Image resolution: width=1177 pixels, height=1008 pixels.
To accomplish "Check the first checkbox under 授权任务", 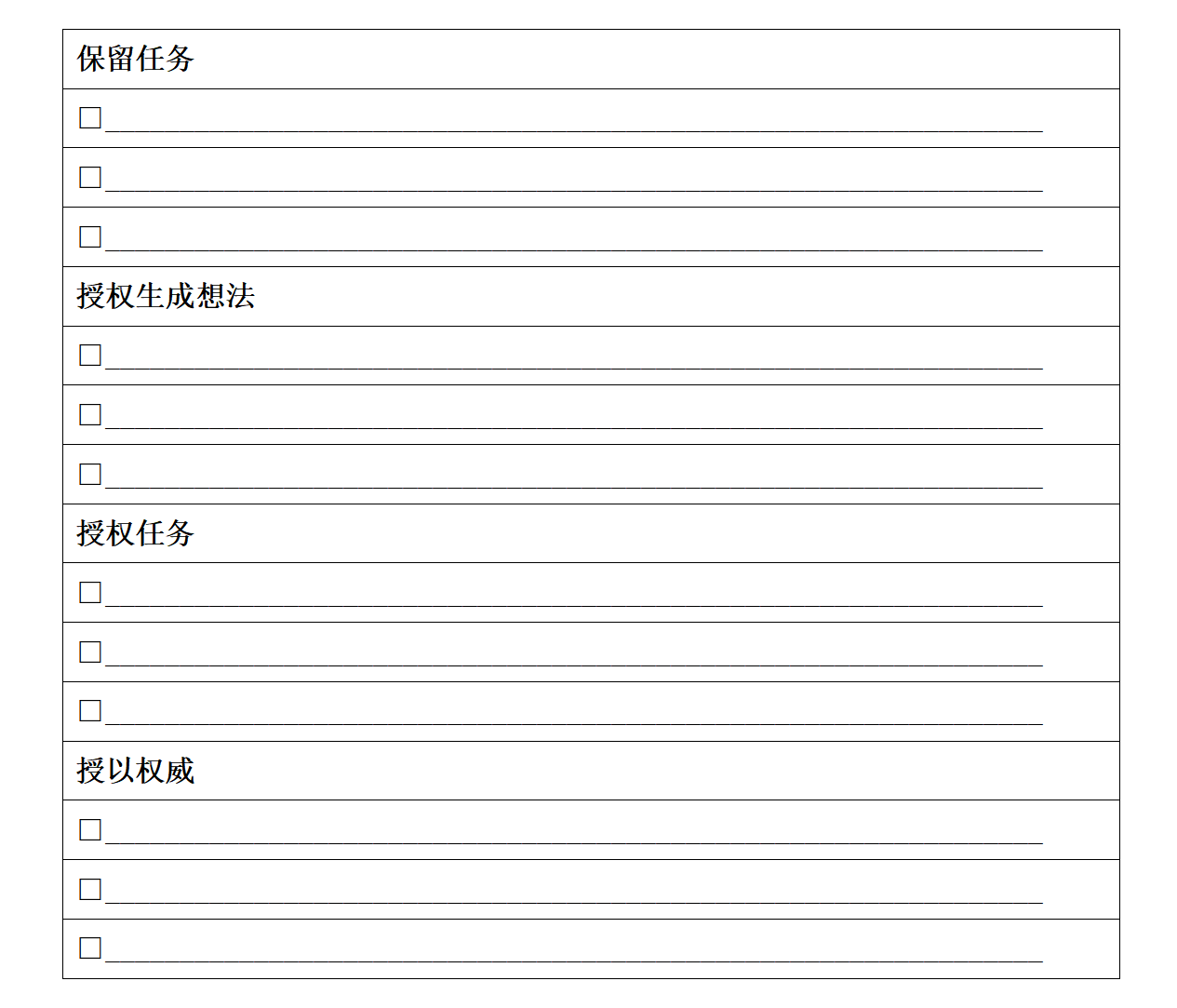I will (x=90, y=592).
